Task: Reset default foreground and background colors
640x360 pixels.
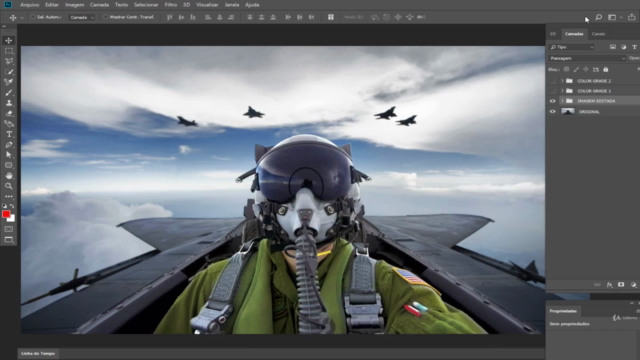Action: point(4,206)
